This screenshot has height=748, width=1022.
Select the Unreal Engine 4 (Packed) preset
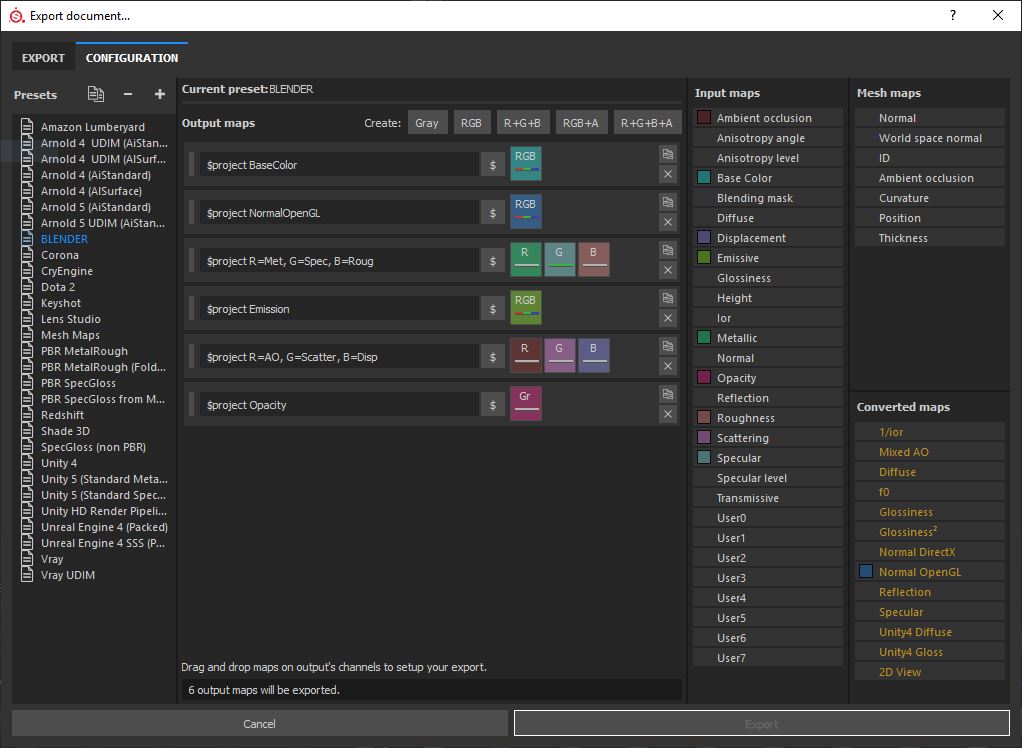[x=104, y=527]
